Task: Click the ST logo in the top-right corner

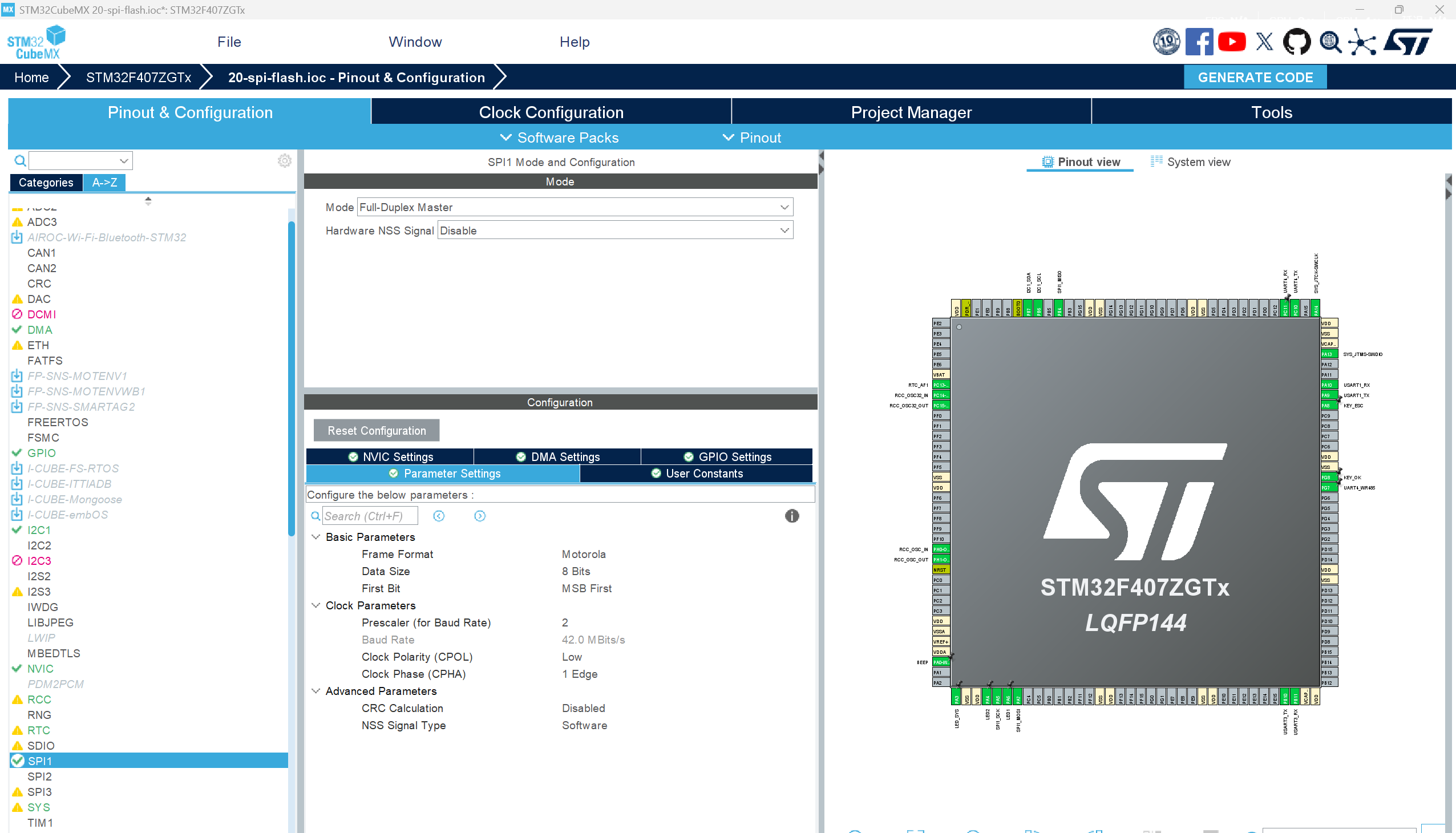Action: click(x=1408, y=41)
